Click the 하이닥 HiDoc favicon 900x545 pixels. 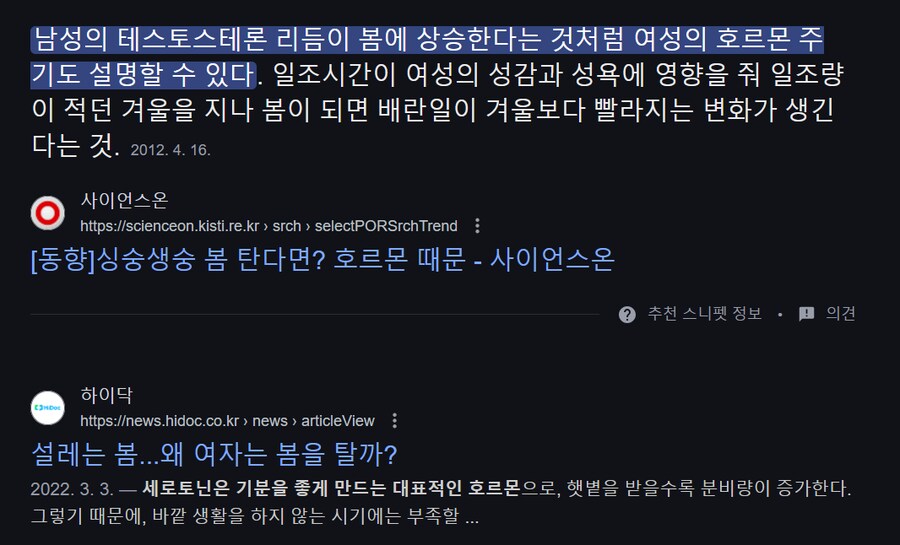pyautogui.click(x=48, y=408)
